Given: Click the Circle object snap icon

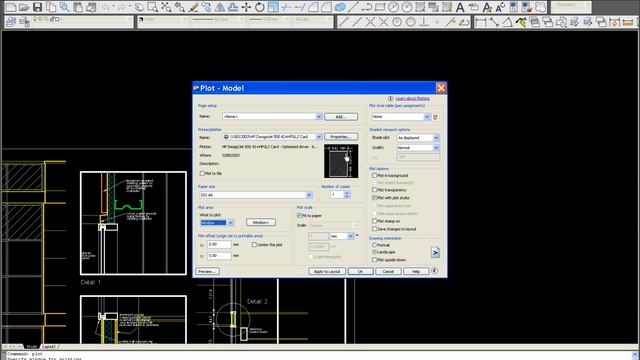Looking at the screenshot, I should [x=397, y=22].
